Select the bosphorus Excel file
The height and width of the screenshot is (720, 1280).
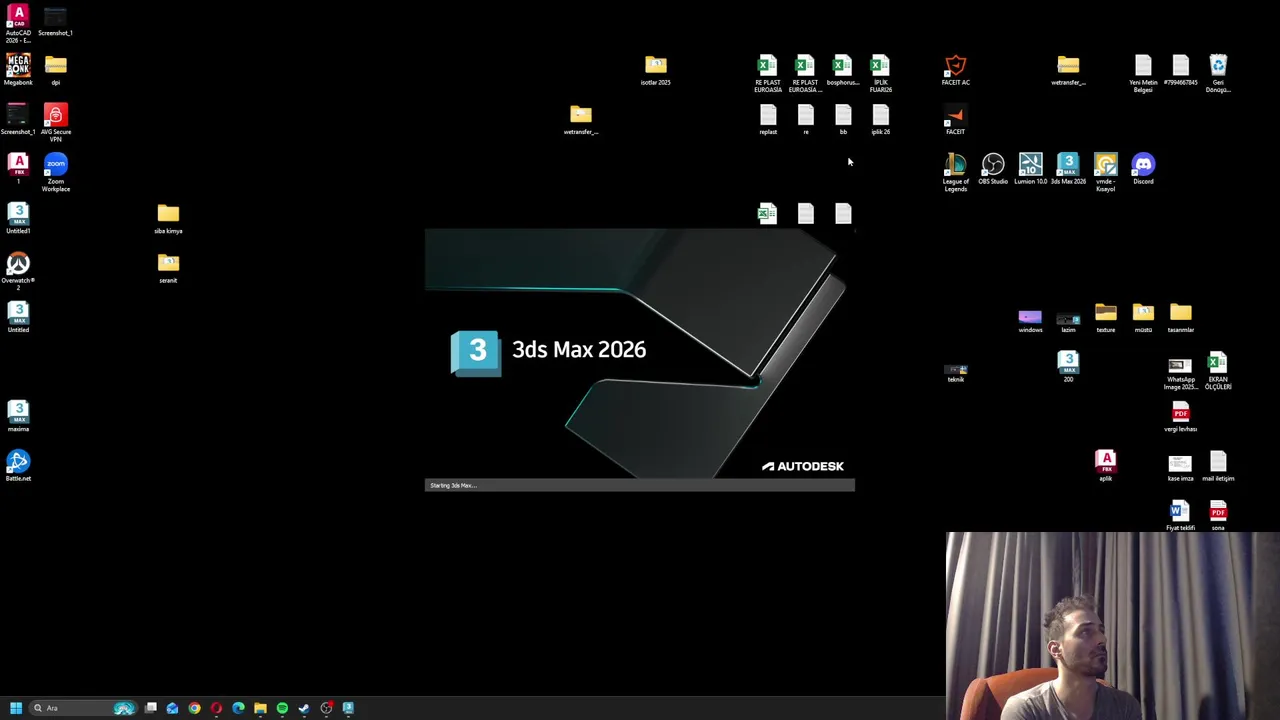[x=843, y=70]
